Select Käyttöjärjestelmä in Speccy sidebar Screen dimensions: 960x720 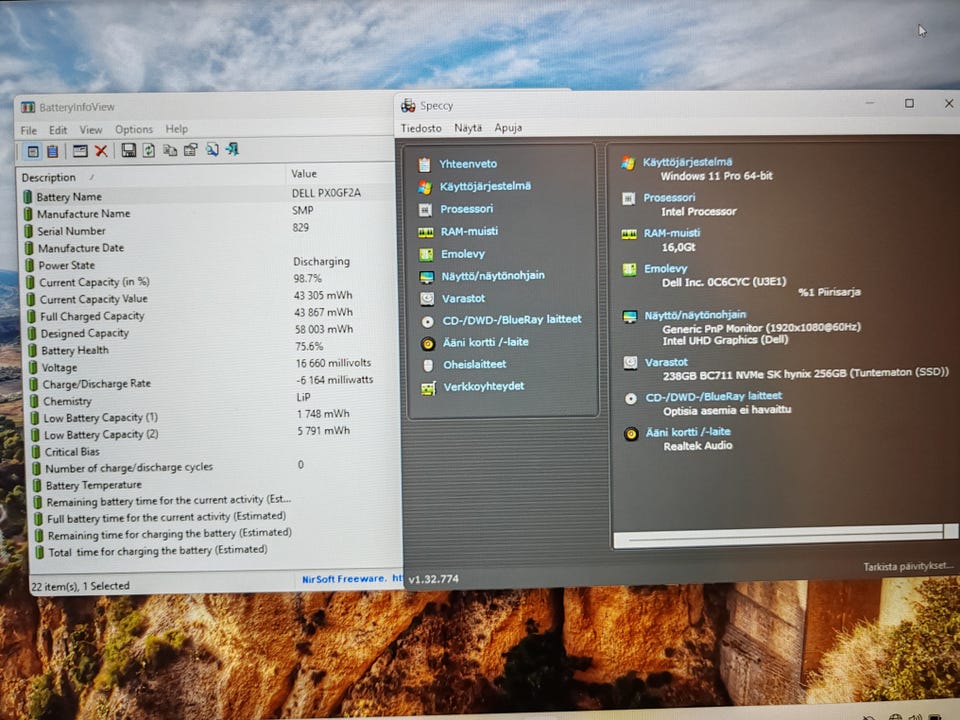pos(485,186)
